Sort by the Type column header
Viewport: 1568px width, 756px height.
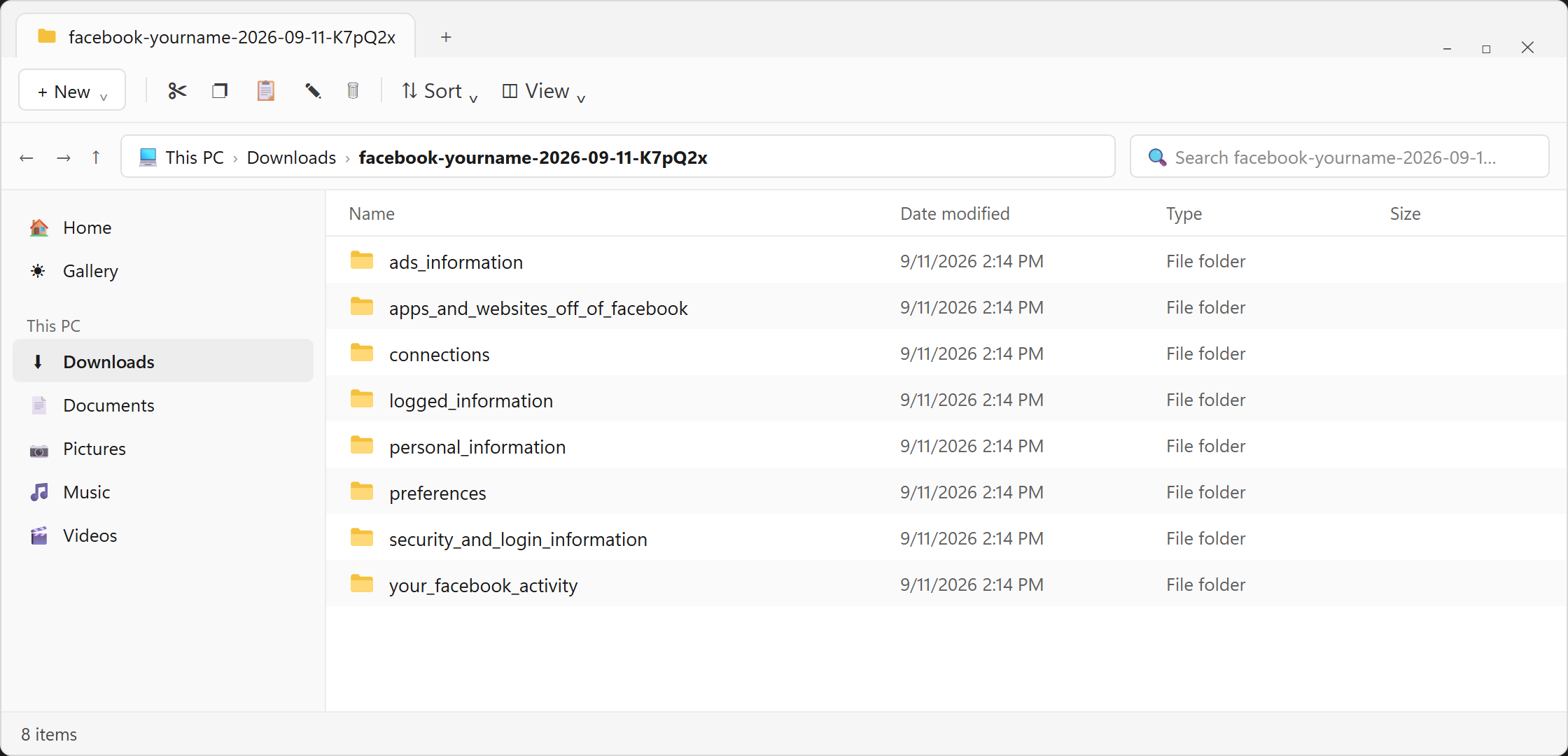pos(1184,213)
